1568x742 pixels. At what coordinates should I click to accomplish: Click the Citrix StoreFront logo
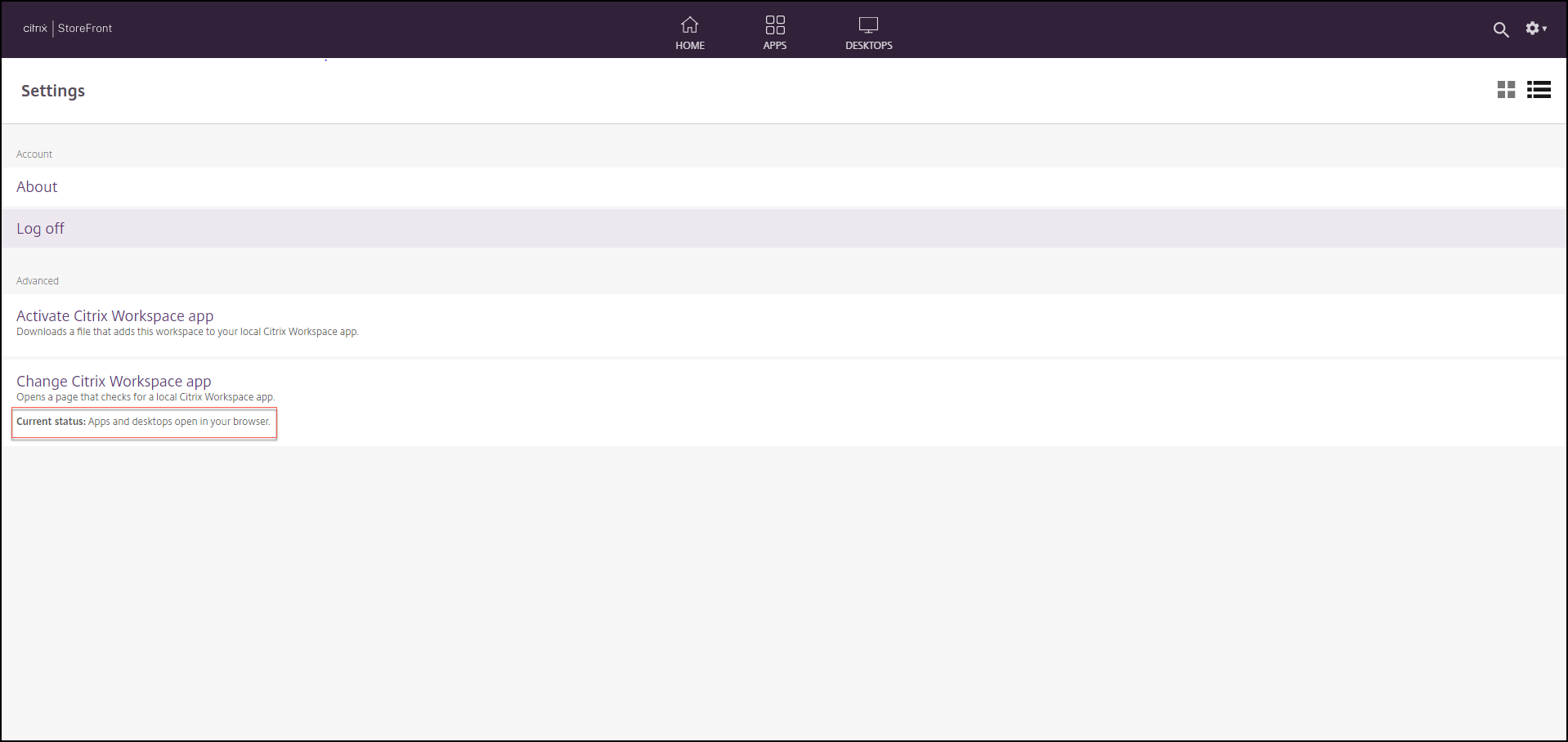(x=68, y=29)
